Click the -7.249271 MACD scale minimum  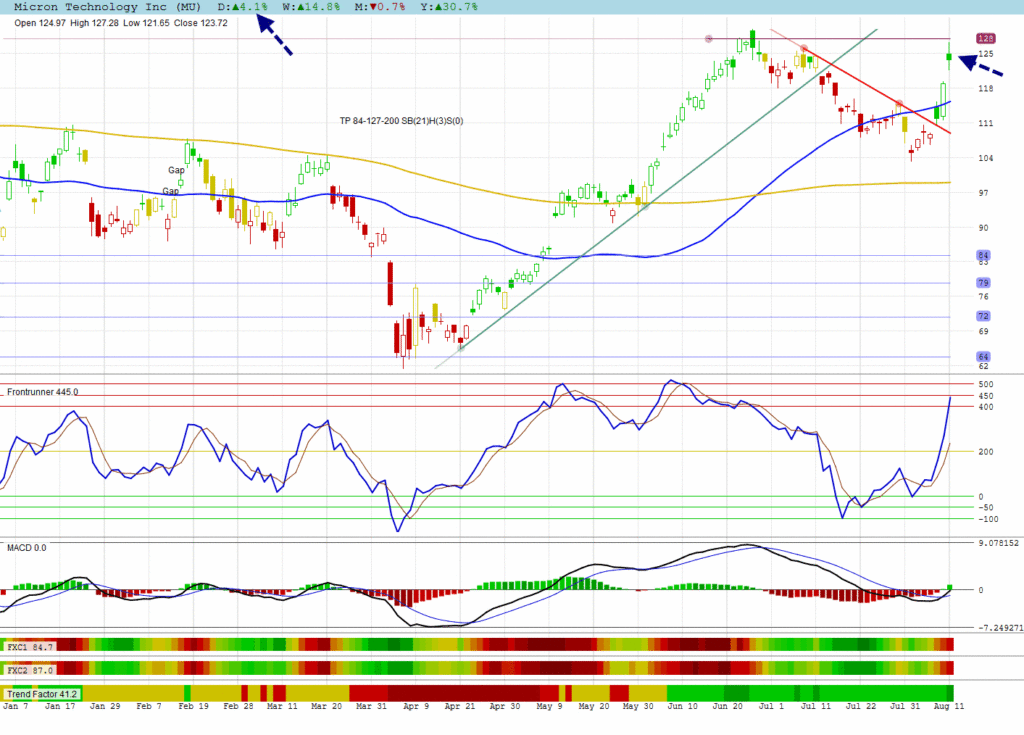point(1000,628)
